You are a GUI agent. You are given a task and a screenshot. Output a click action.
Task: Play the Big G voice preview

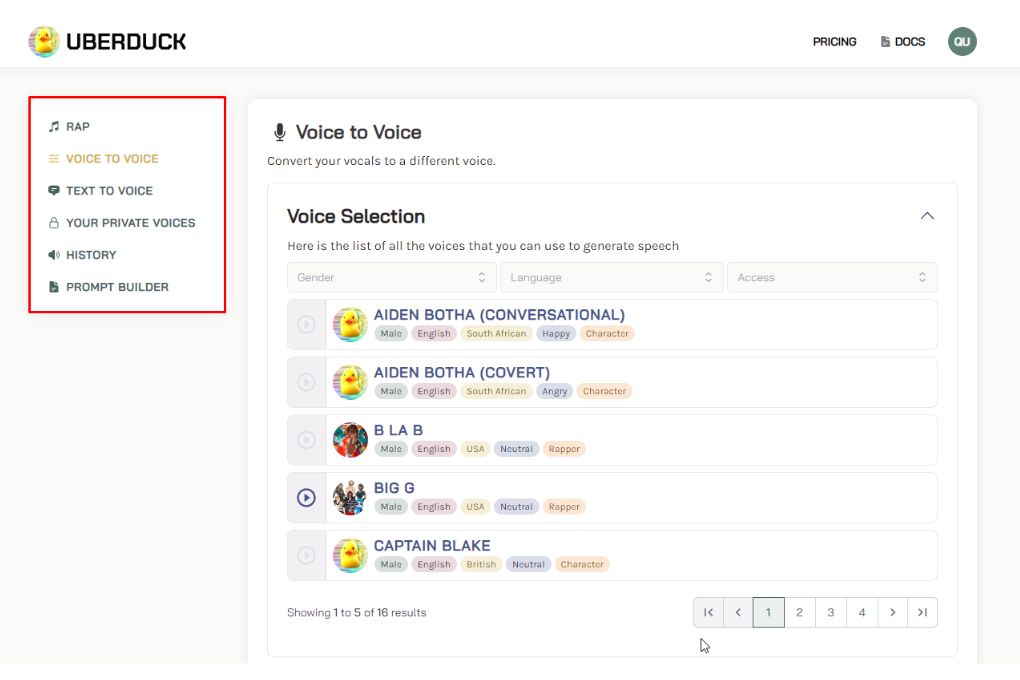(307, 497)
